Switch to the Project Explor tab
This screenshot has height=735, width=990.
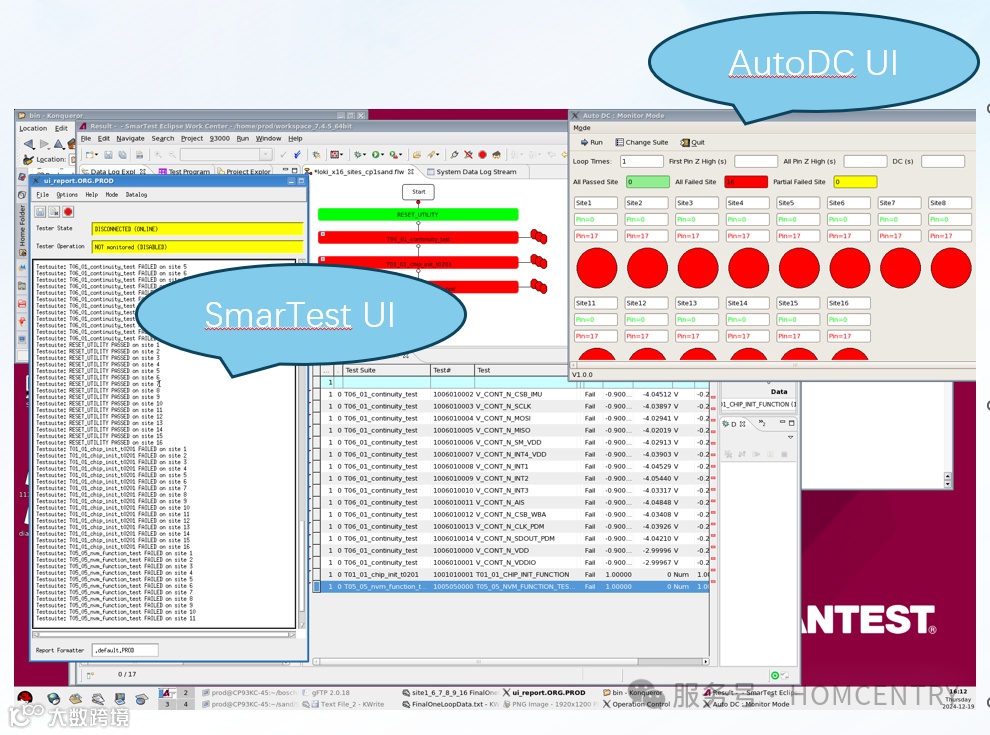pyautogui.click(x=244, y=172)
